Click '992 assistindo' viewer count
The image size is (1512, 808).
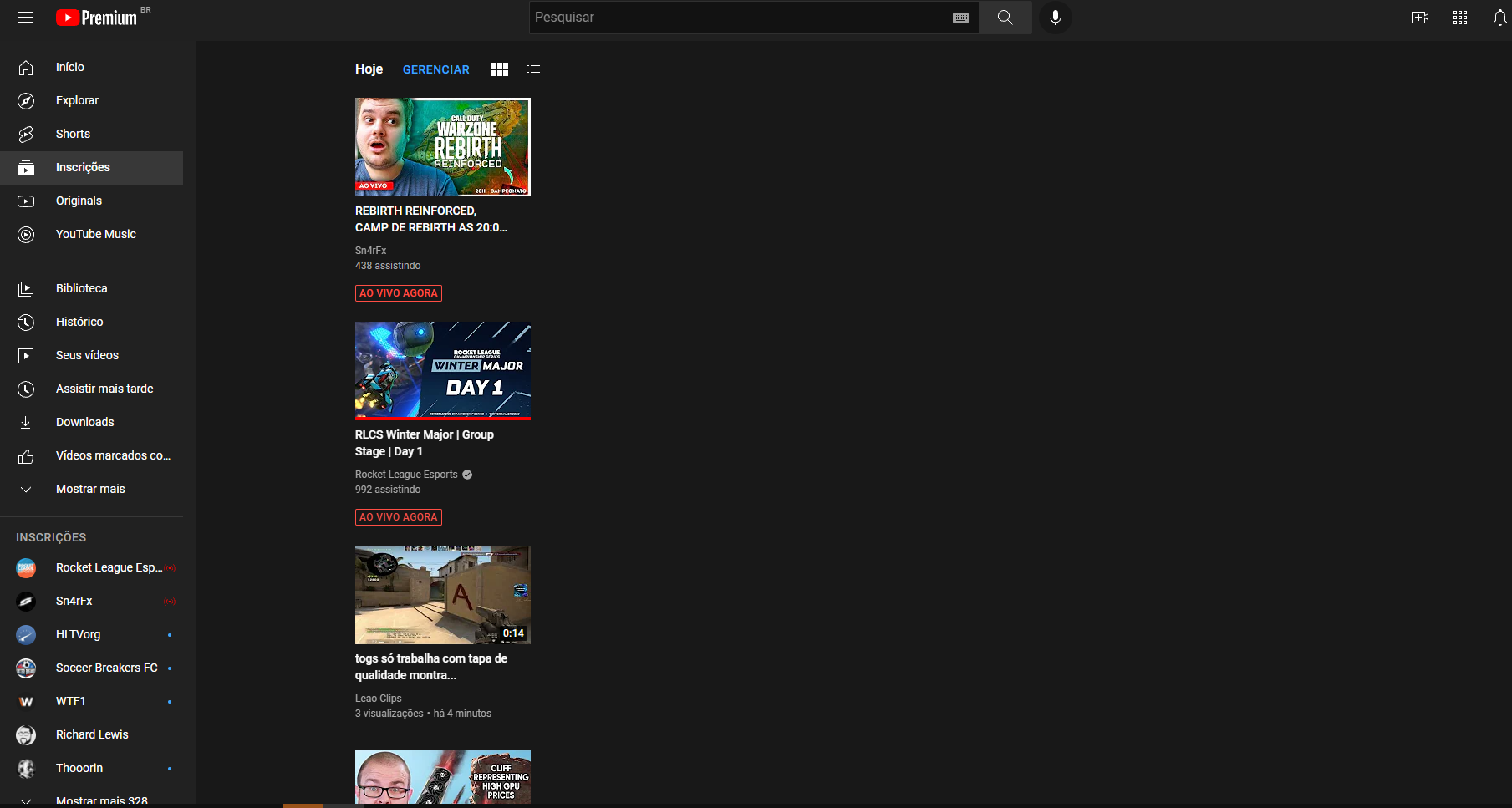(388, 490)
